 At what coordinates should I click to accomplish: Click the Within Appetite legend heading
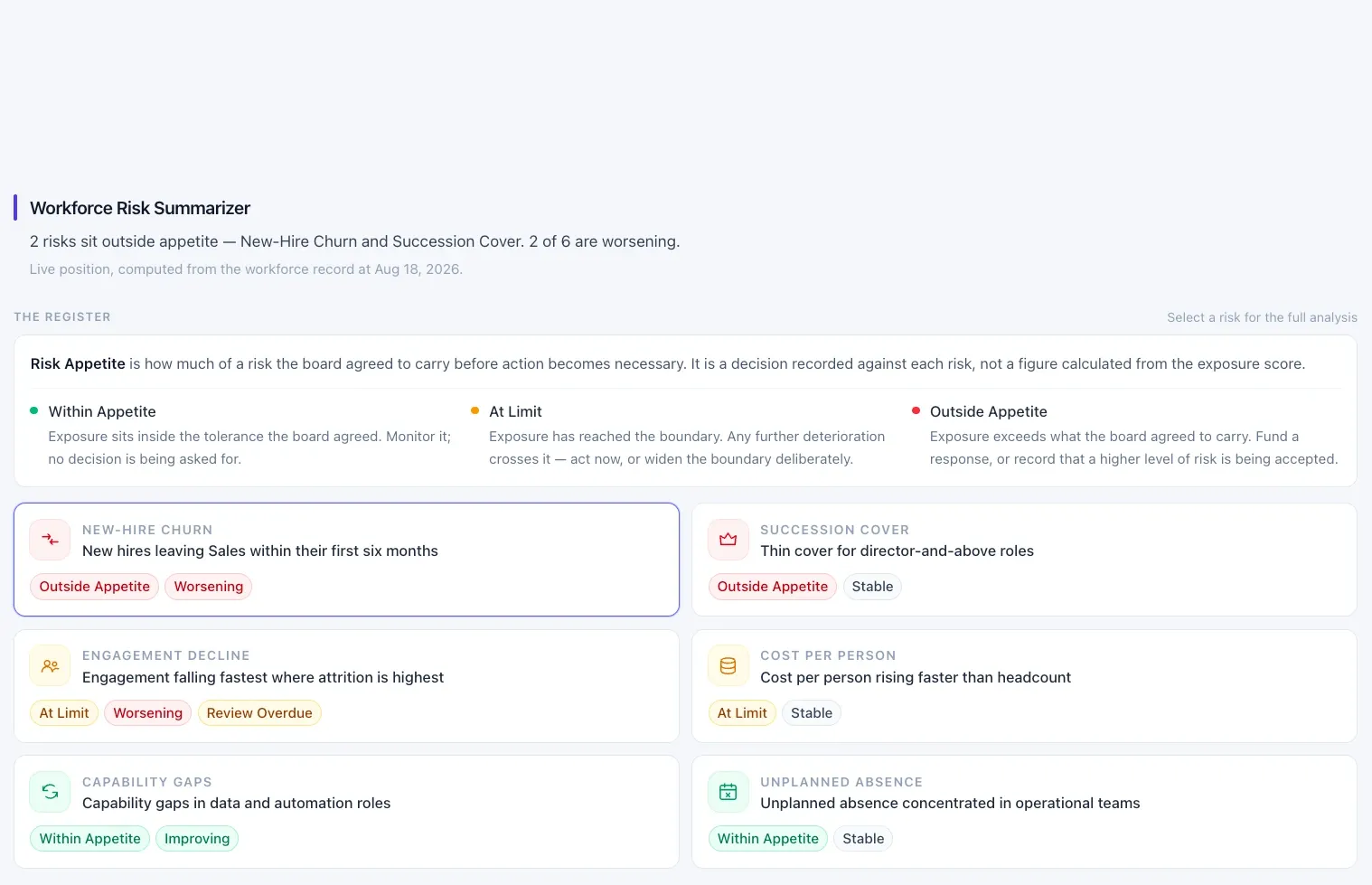[x=102, y=412]
